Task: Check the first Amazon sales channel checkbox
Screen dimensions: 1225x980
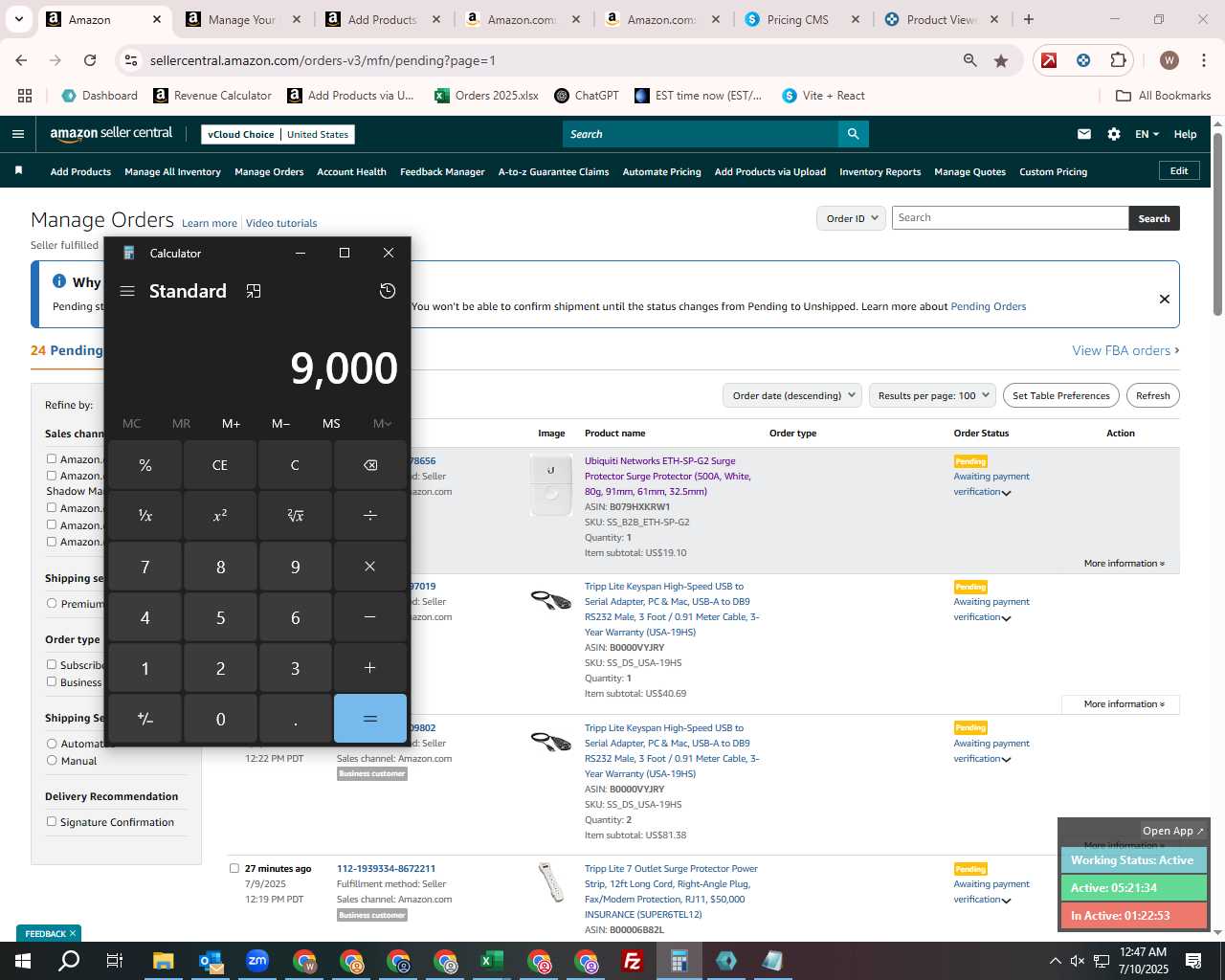Action: pyautogui.click(x=52, y=458)
